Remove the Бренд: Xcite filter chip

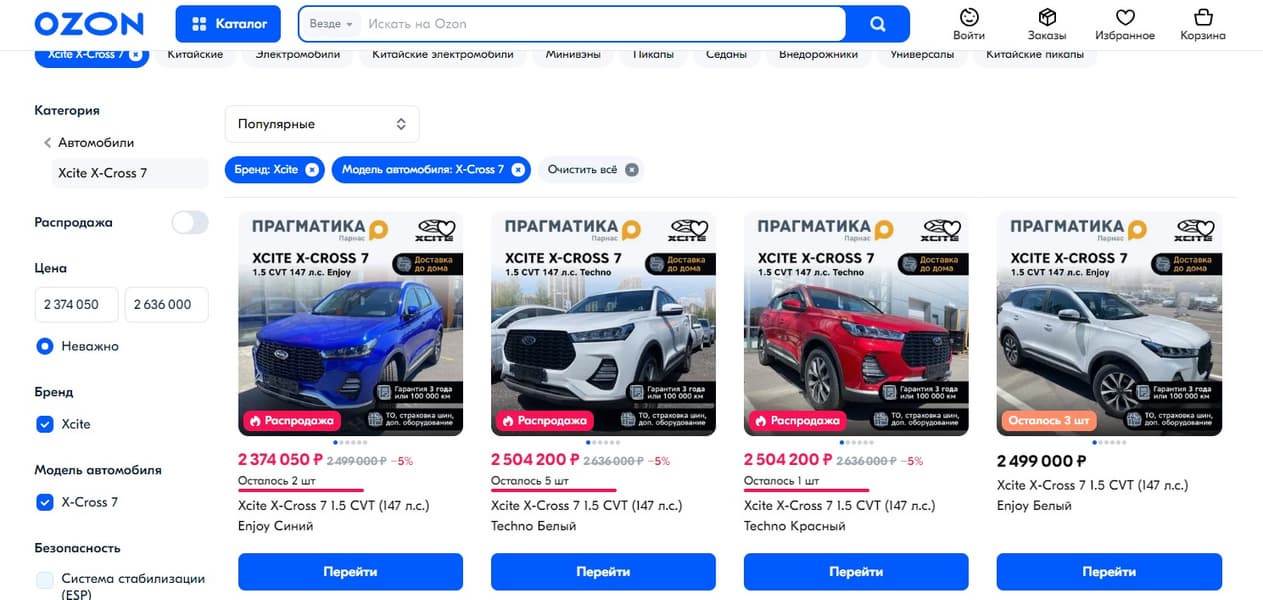[x=312, y=170]
